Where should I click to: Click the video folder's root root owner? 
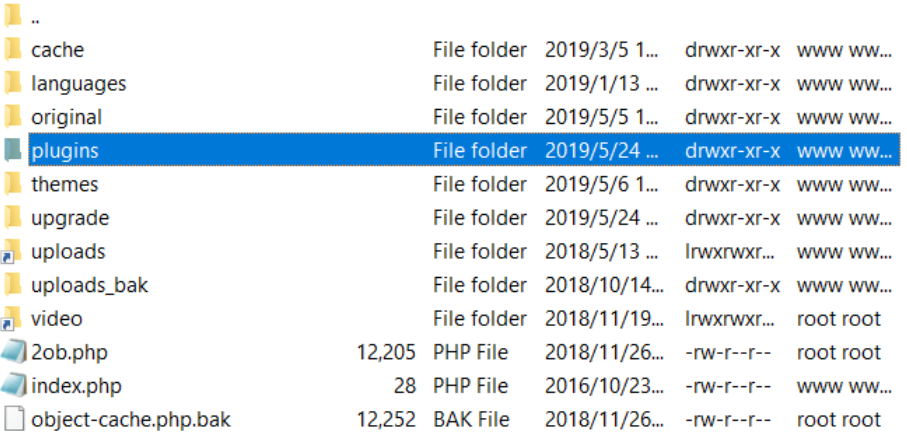839,319
